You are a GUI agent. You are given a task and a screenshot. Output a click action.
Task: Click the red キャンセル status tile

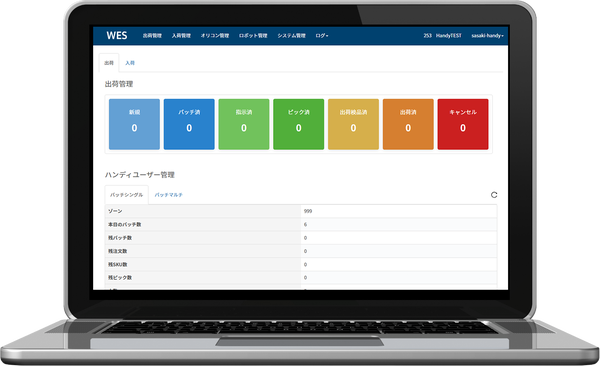click(x=463, y=124)
